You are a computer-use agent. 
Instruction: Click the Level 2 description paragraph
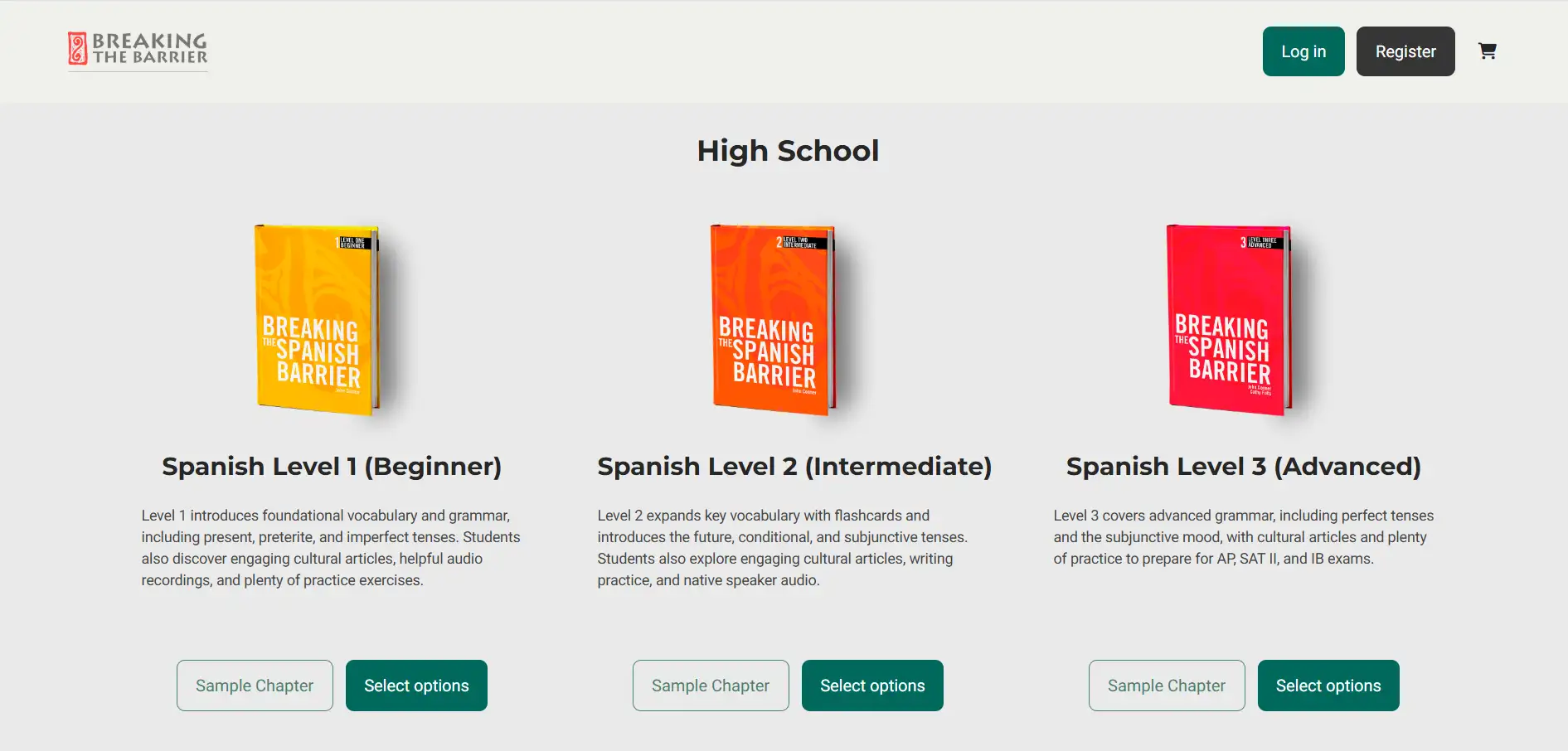[784, 548]
